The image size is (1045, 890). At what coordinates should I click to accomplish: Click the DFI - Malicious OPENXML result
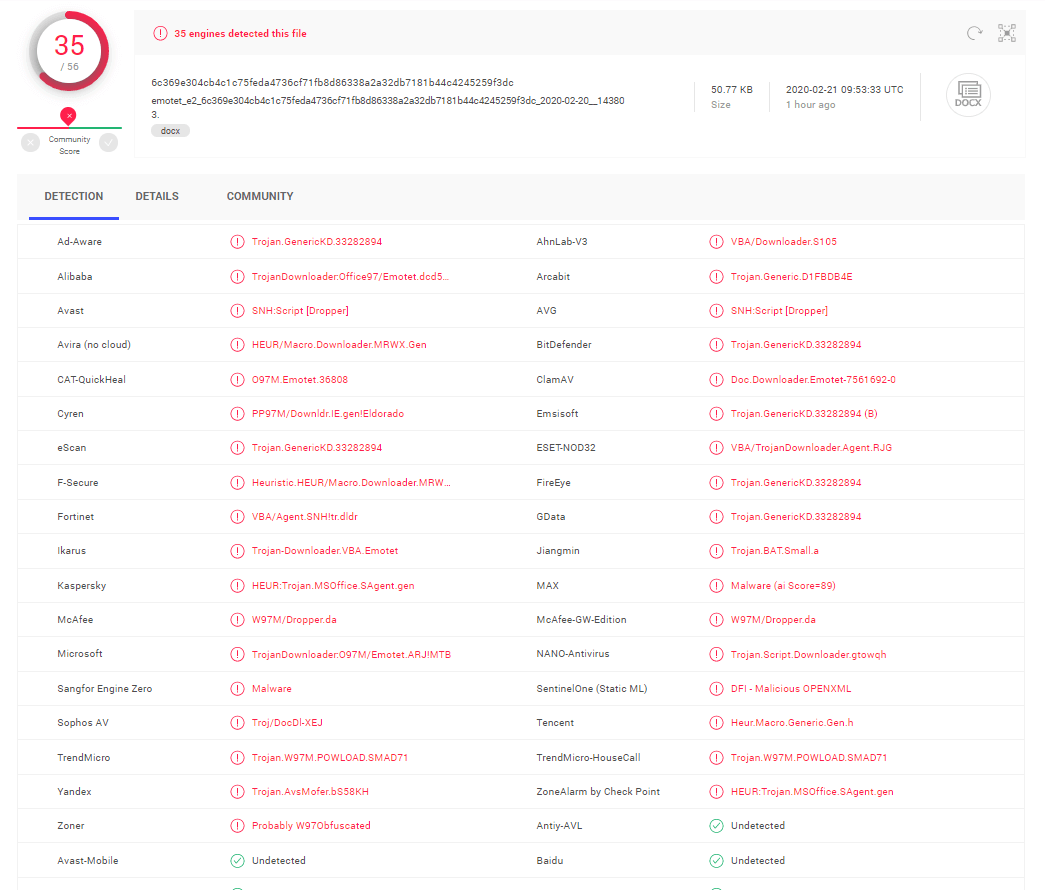tap(791, 689)
